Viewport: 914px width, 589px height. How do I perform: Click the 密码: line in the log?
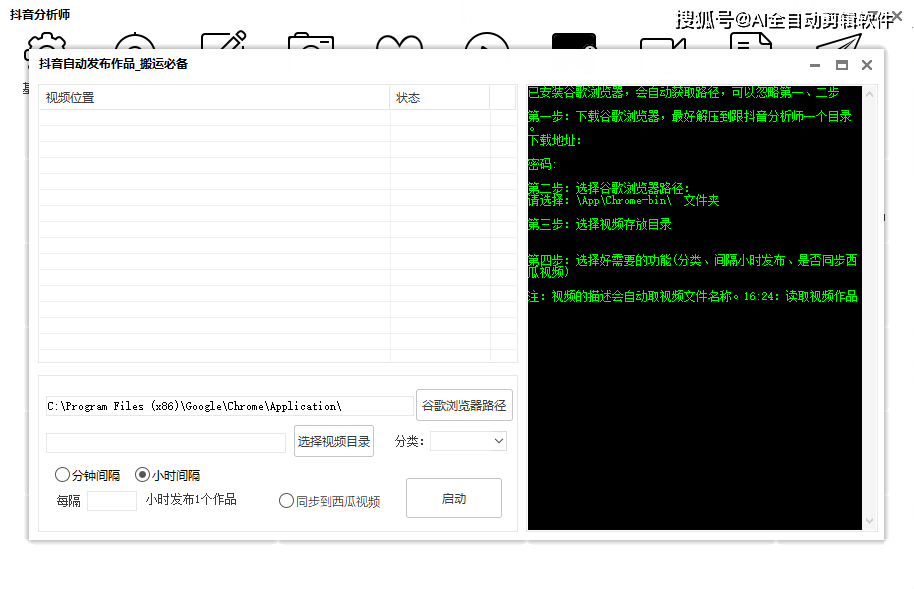[x=542, y=164]
